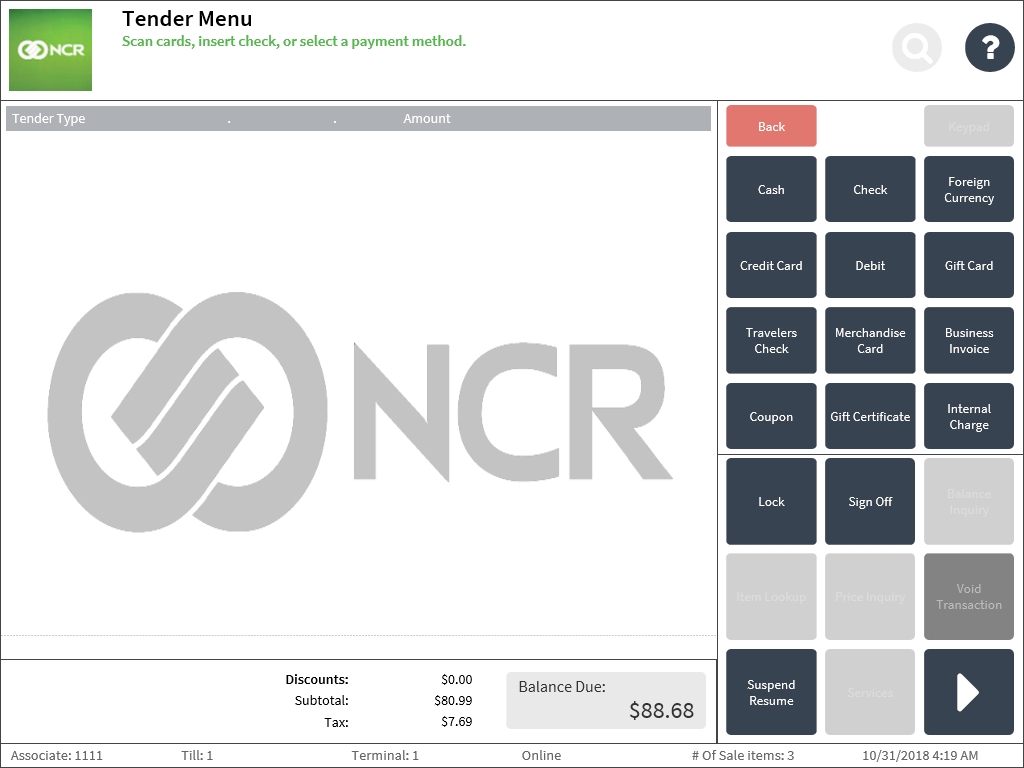Click # Of Sale items: 3
Image resolution: width=1024 pixels, height=768 pixels.
743,756
